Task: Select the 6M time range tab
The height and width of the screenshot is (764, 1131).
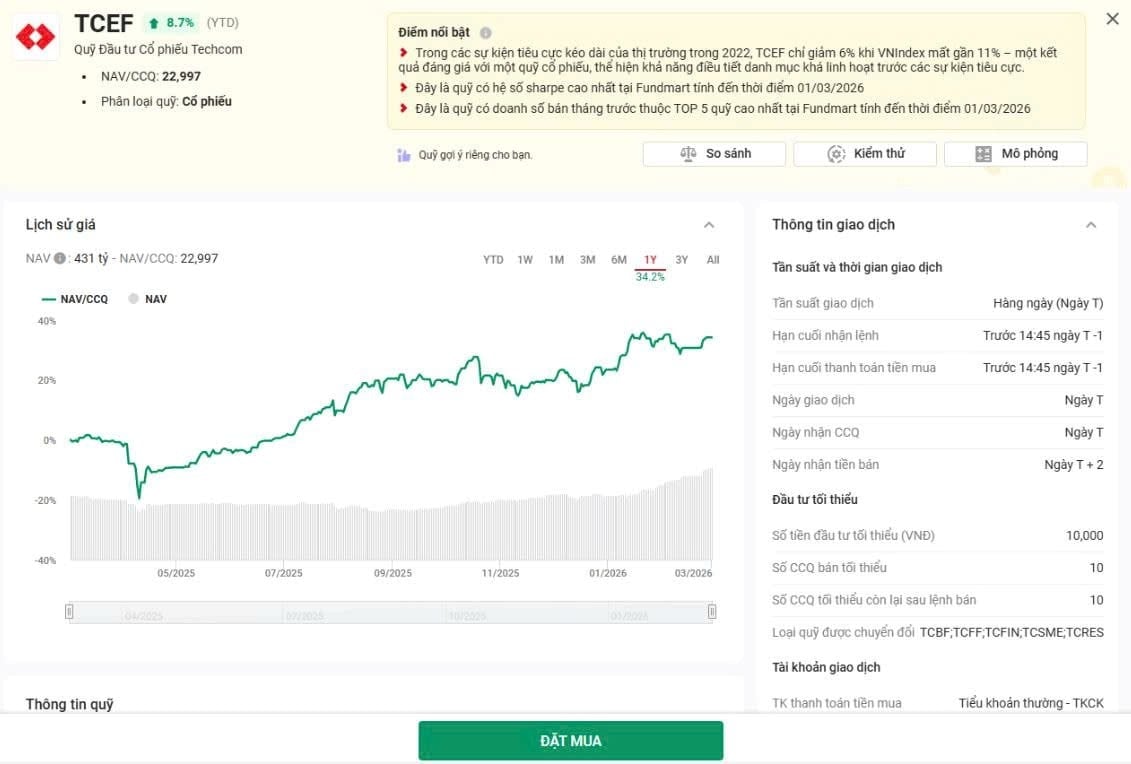Action: point(619,260)
